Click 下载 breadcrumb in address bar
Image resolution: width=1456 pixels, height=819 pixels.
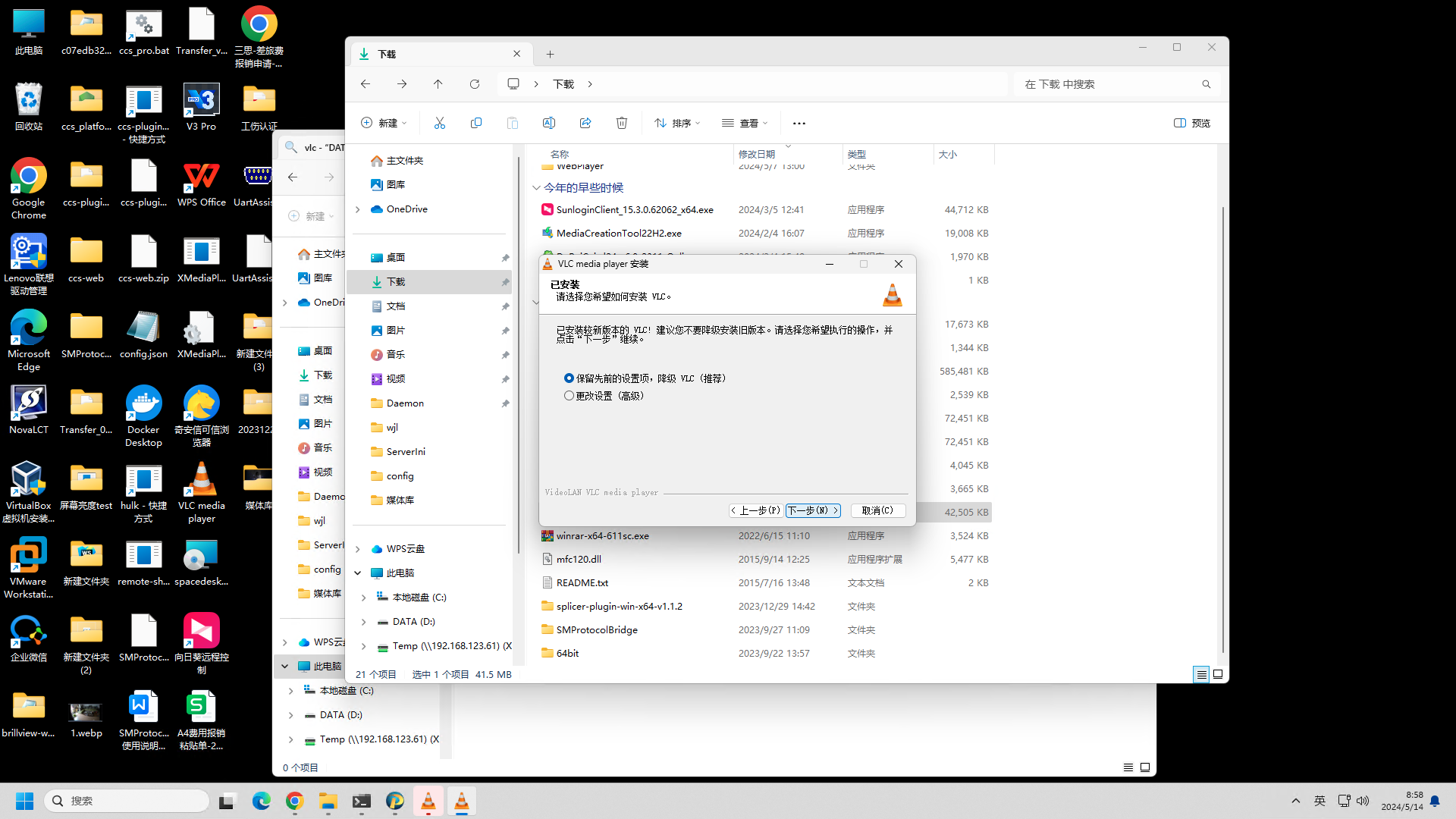(563, 84)
